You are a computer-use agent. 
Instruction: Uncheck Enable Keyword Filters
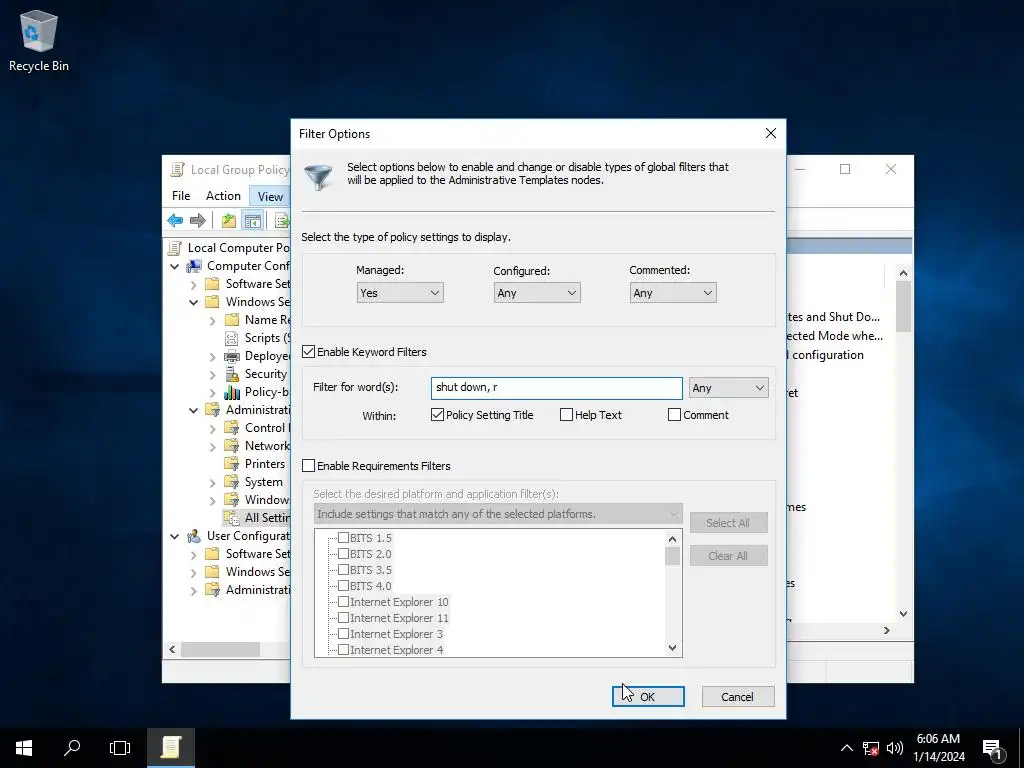[308, 352]
